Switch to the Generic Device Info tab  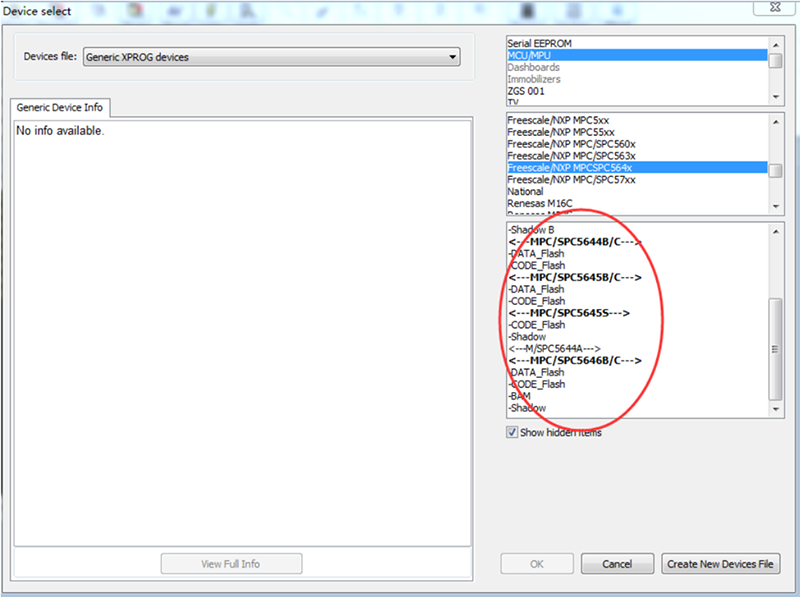click(x=60, y=108)
